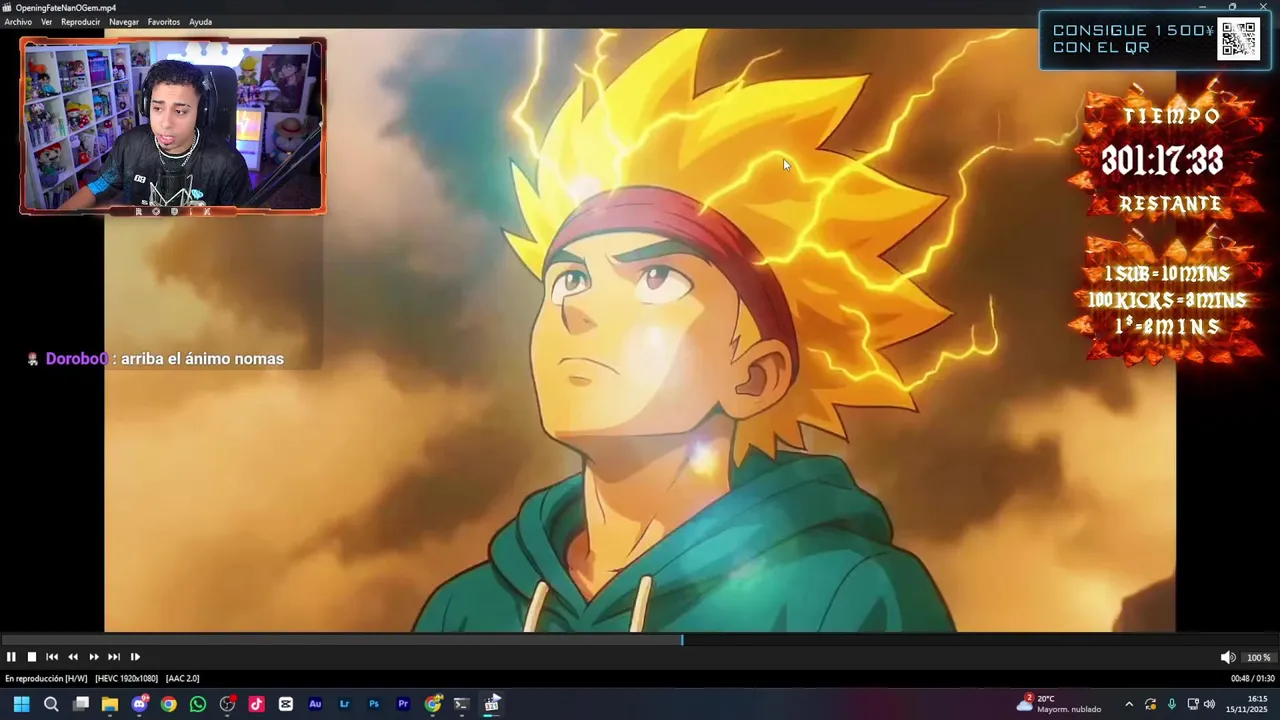The width and height of the screenshot is (1280, 720).
Task: Click the rewind button
Action: click(x=73, y=657)
